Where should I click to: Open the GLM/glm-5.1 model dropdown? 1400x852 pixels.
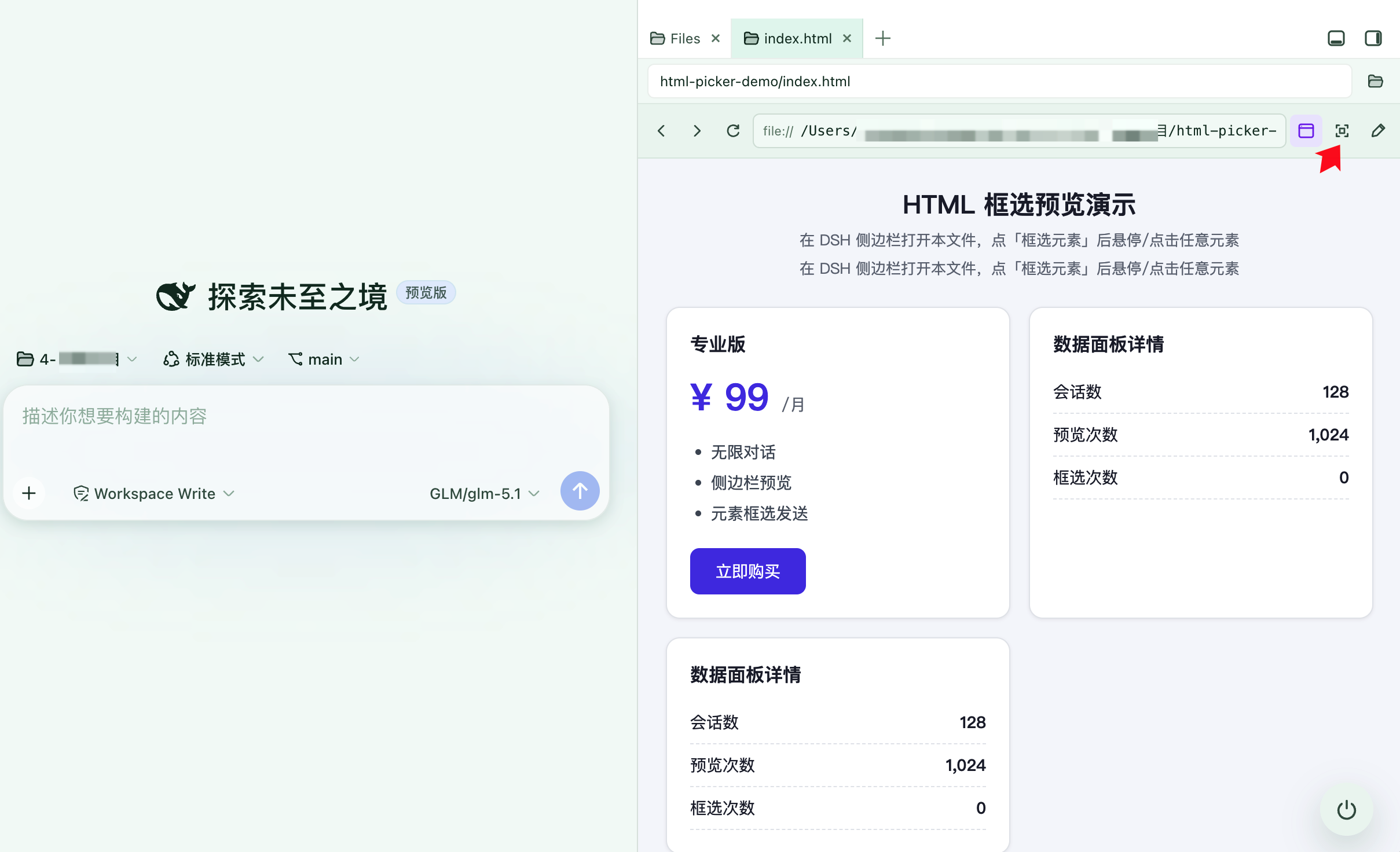[485, 493]
